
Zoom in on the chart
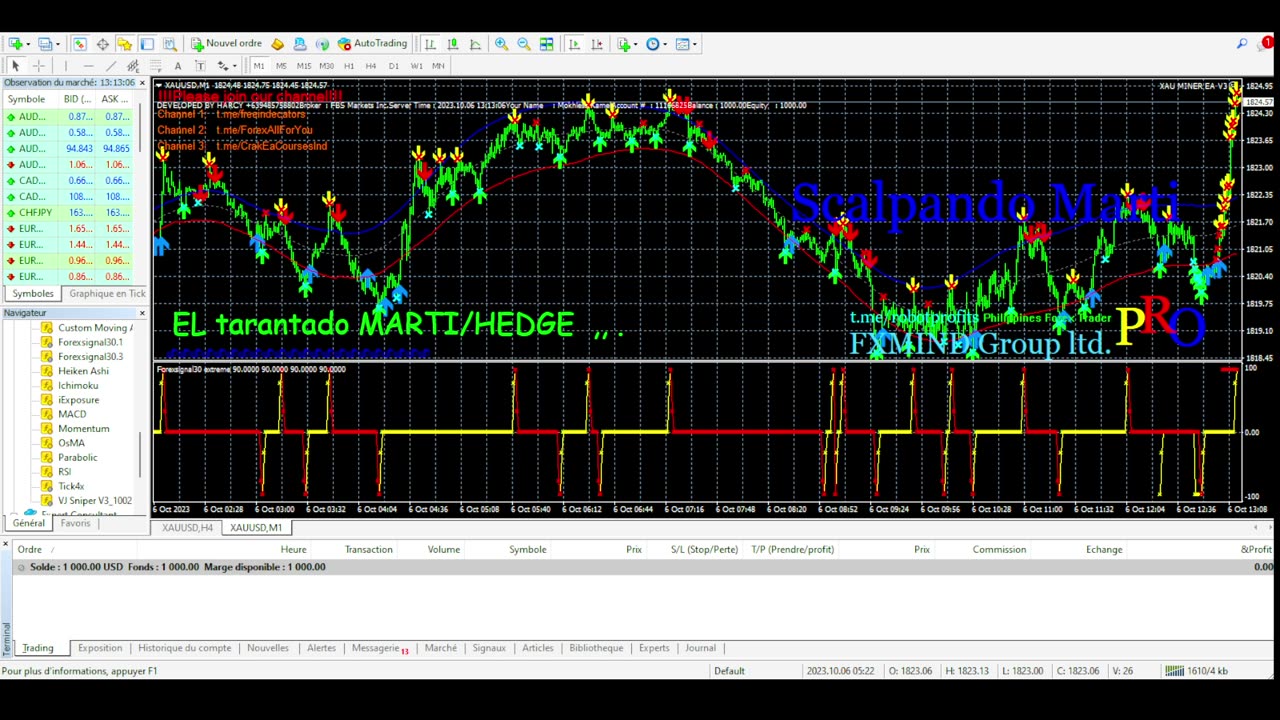(501, 44)
